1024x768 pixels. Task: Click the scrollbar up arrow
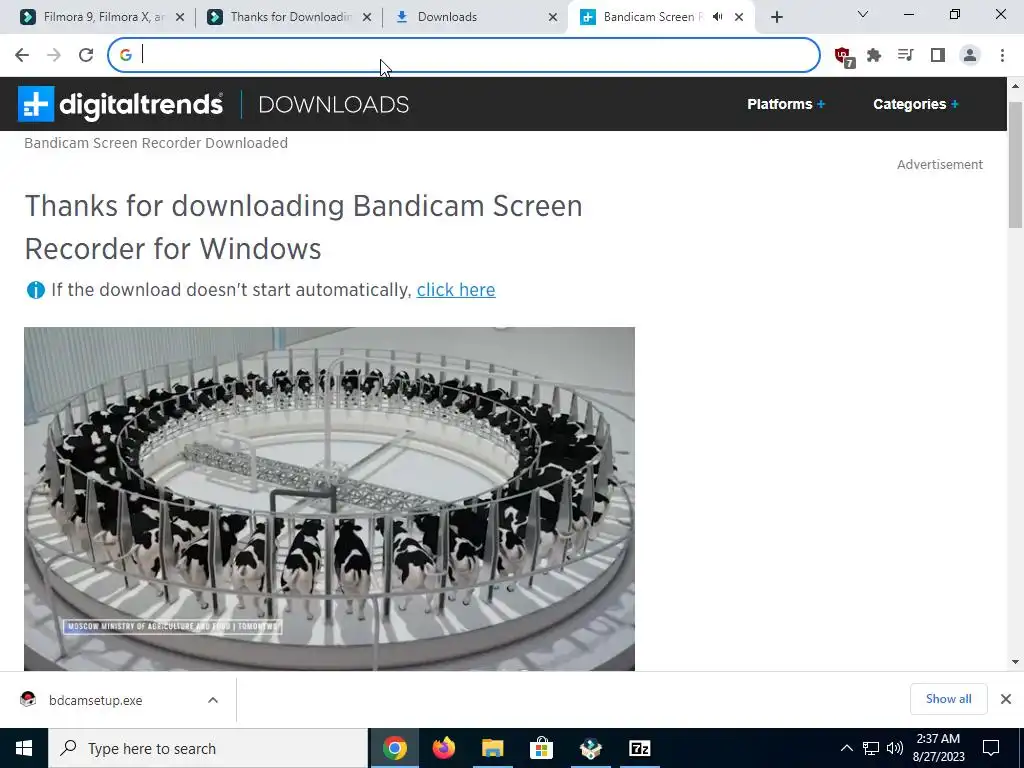pyautogui.click(x=1016, y=86)
